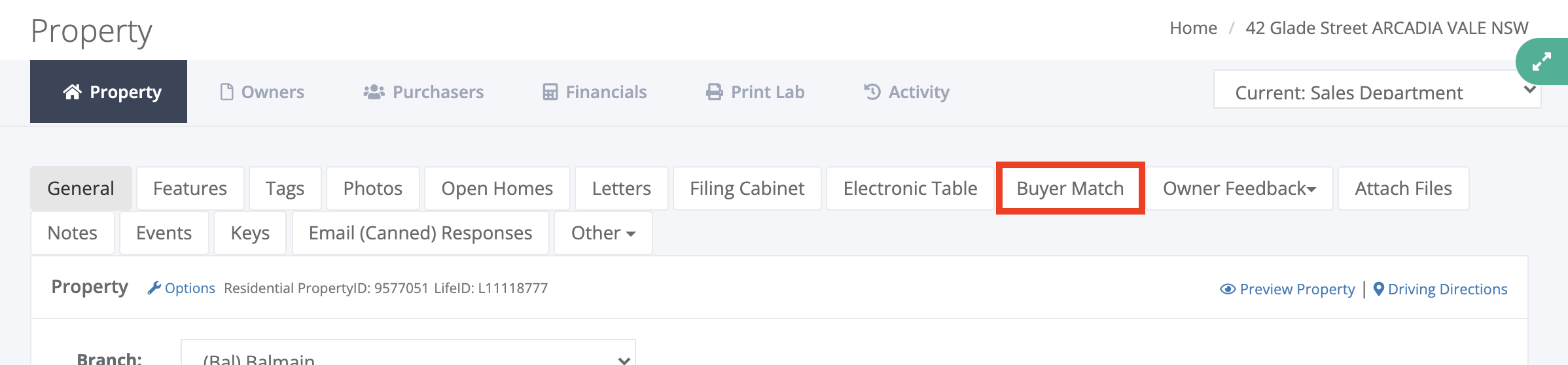
Task: Open the Filing Cabinet tab
Action: pyautogui.click(x=747, y=188)
